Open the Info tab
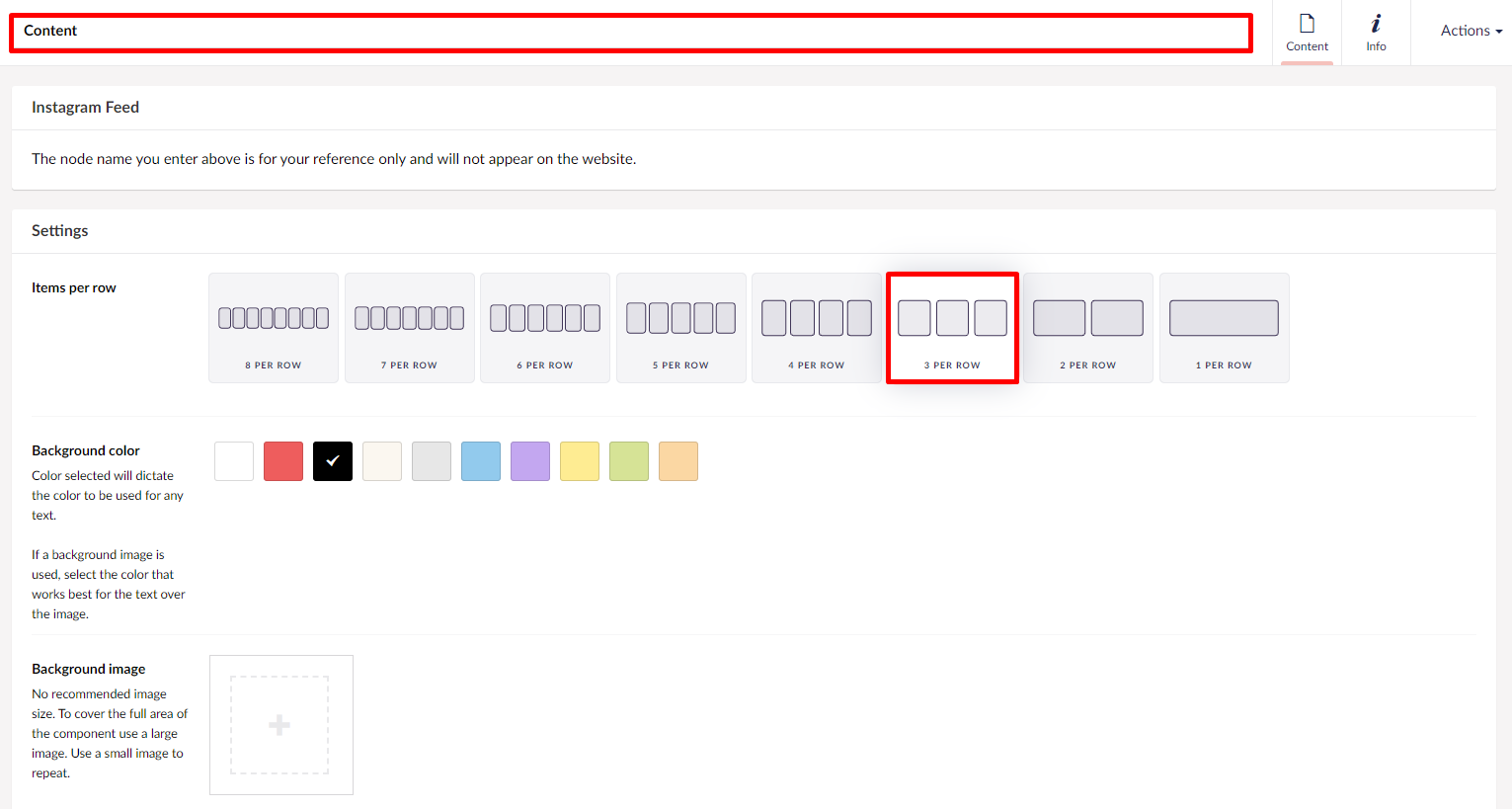This screenshot has height=809, width=1512. [1376, 33]
